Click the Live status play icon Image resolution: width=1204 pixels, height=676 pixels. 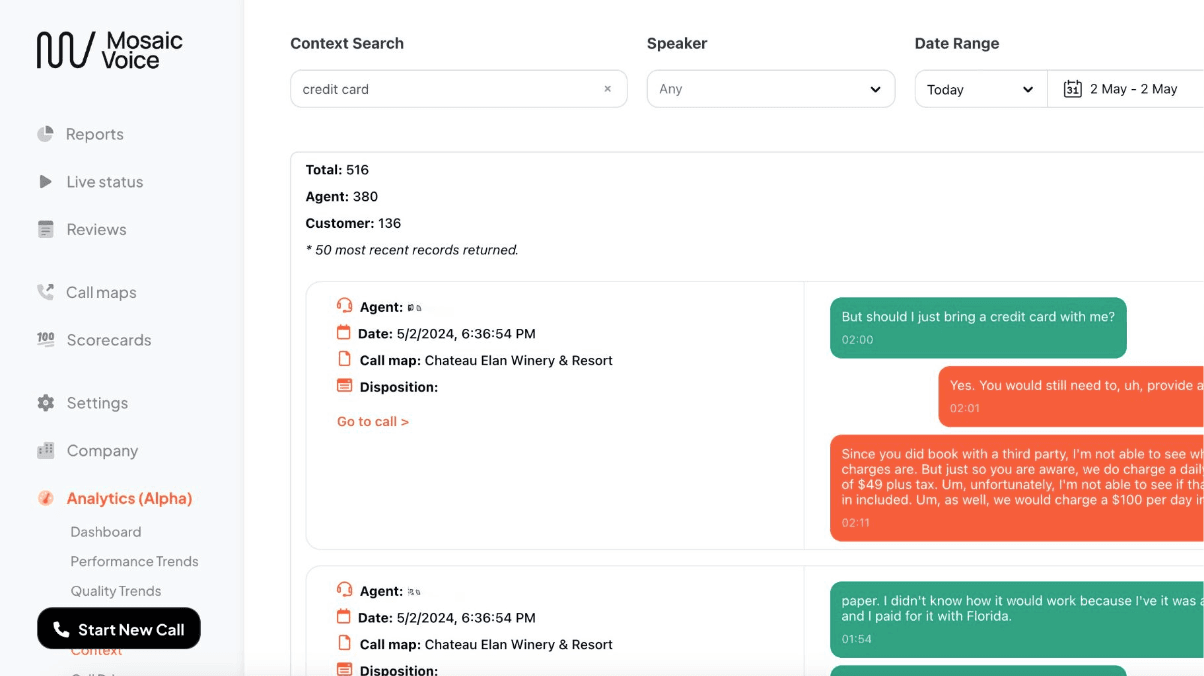pyautogui.click(x=45, y=182)
